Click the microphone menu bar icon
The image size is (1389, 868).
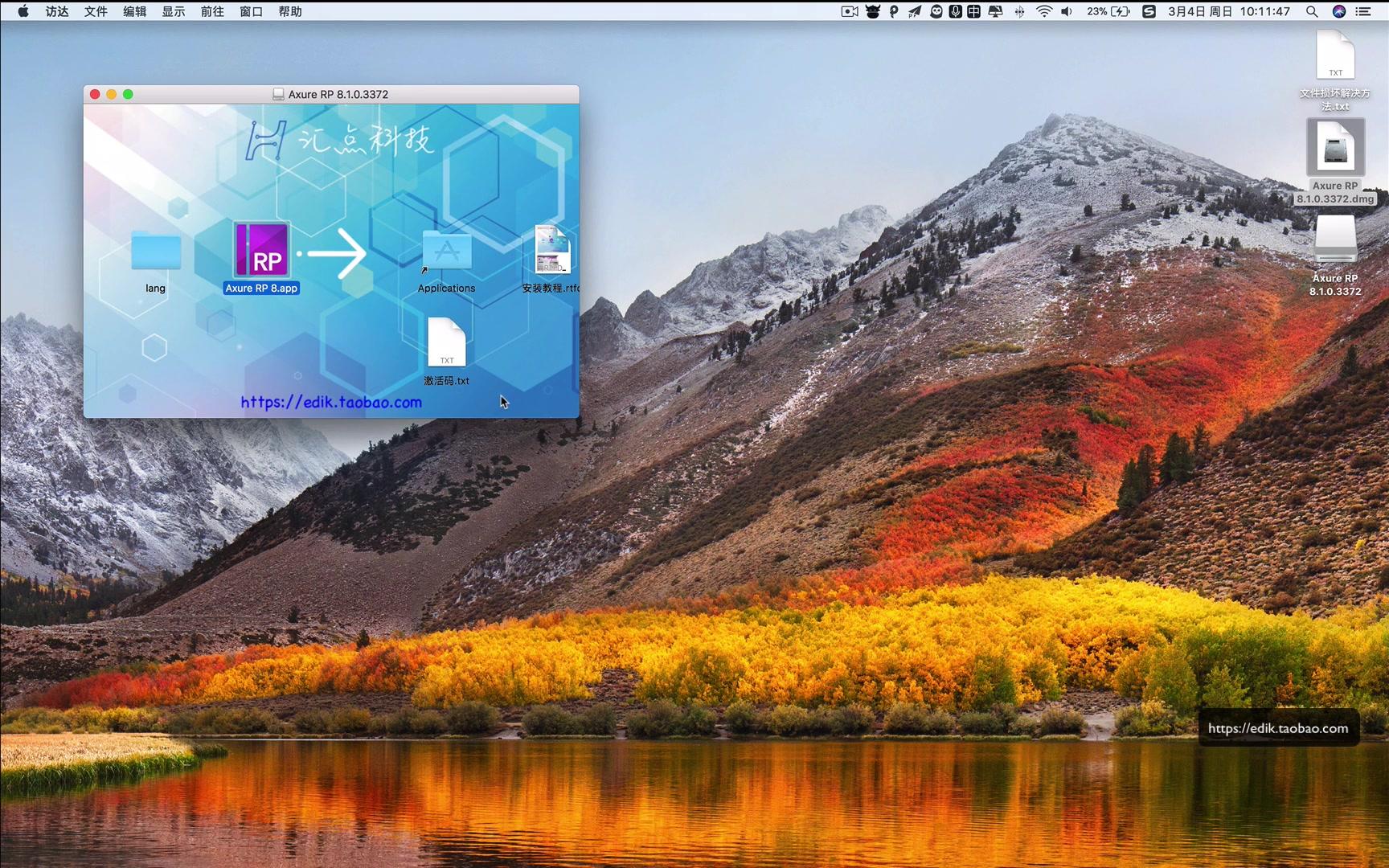(x=955, y=11)
